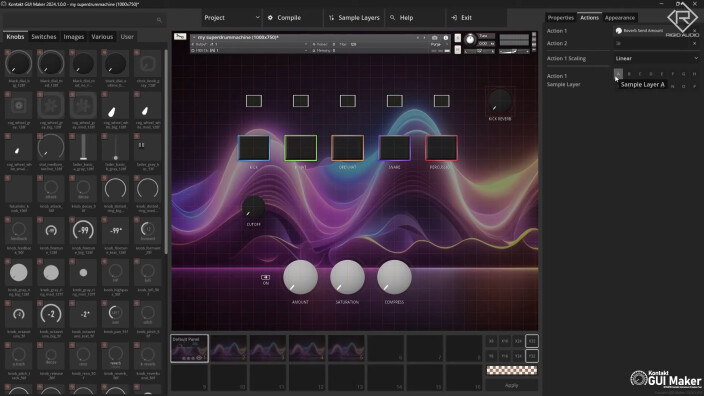This screenshot has width=704, height=396.
Task: Pick the first black dial knob asset
Action: click(x=19, y=63)
